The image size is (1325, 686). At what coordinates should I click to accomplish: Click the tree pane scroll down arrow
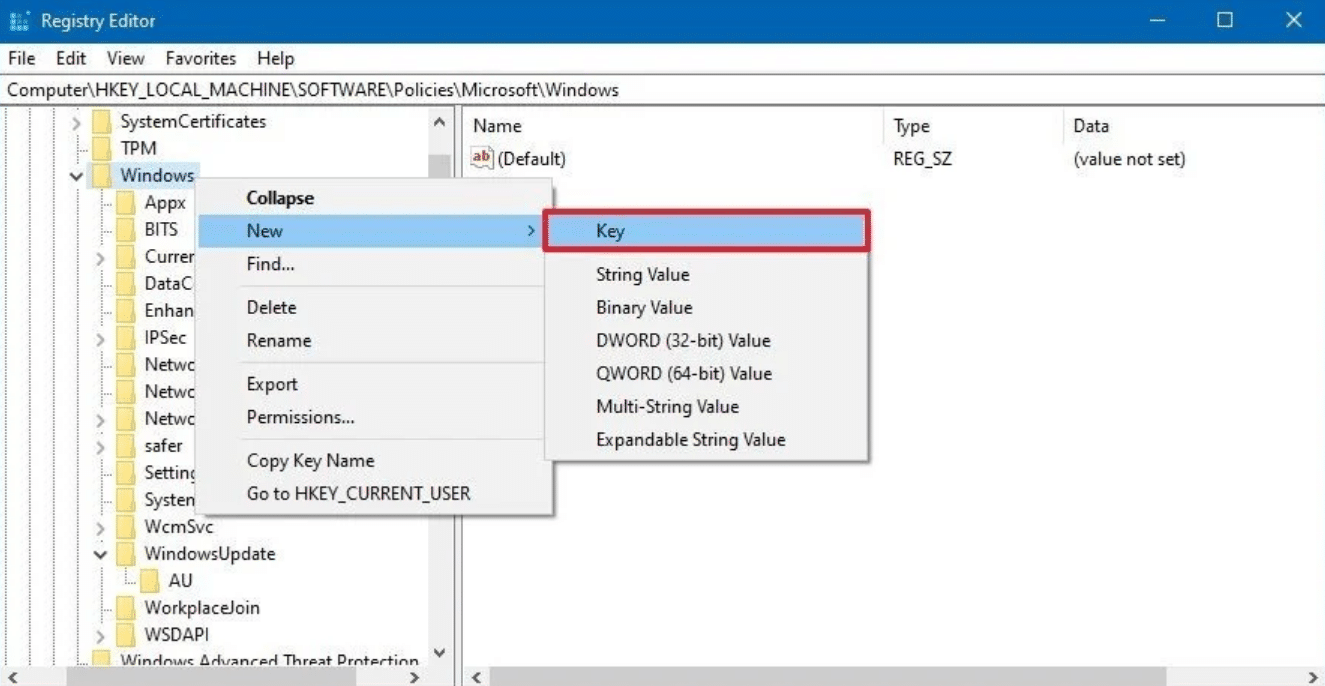439,654
